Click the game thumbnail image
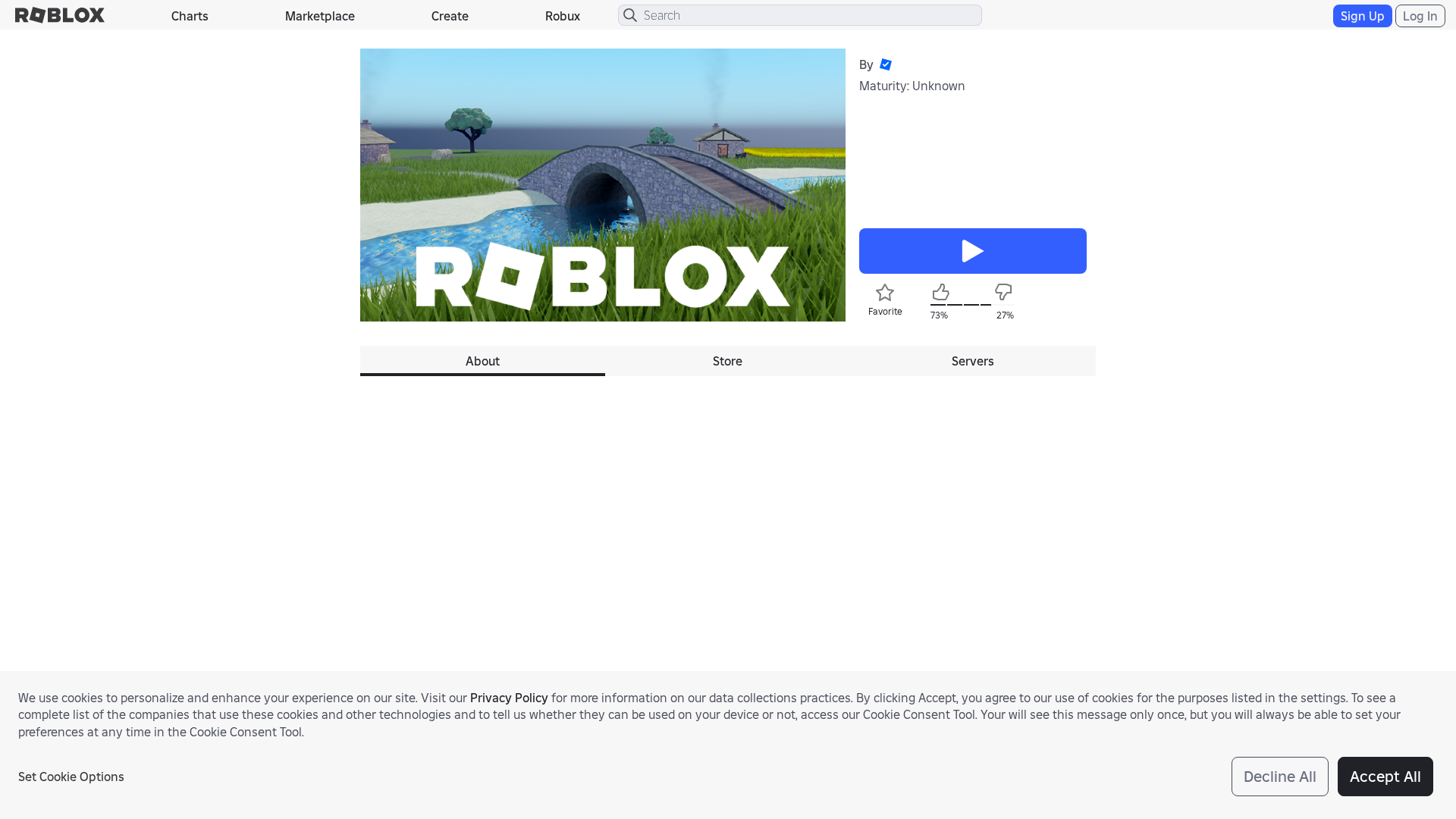Image resolution: width=1456 pixels, height=819 pixels. point(603,185)
